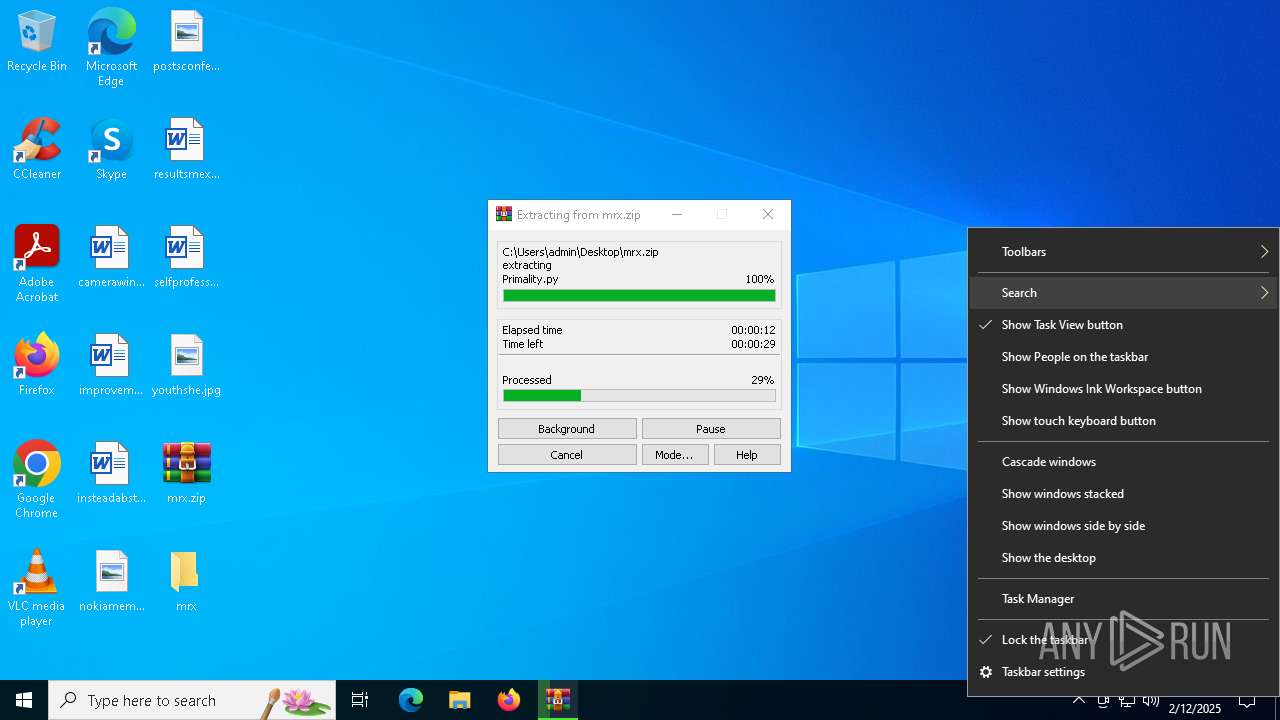This screenshot has width=1280, height=720.
Task: Toggle Show People on the taskbar
Action: pyautogui.click(x=1123, y=357)
